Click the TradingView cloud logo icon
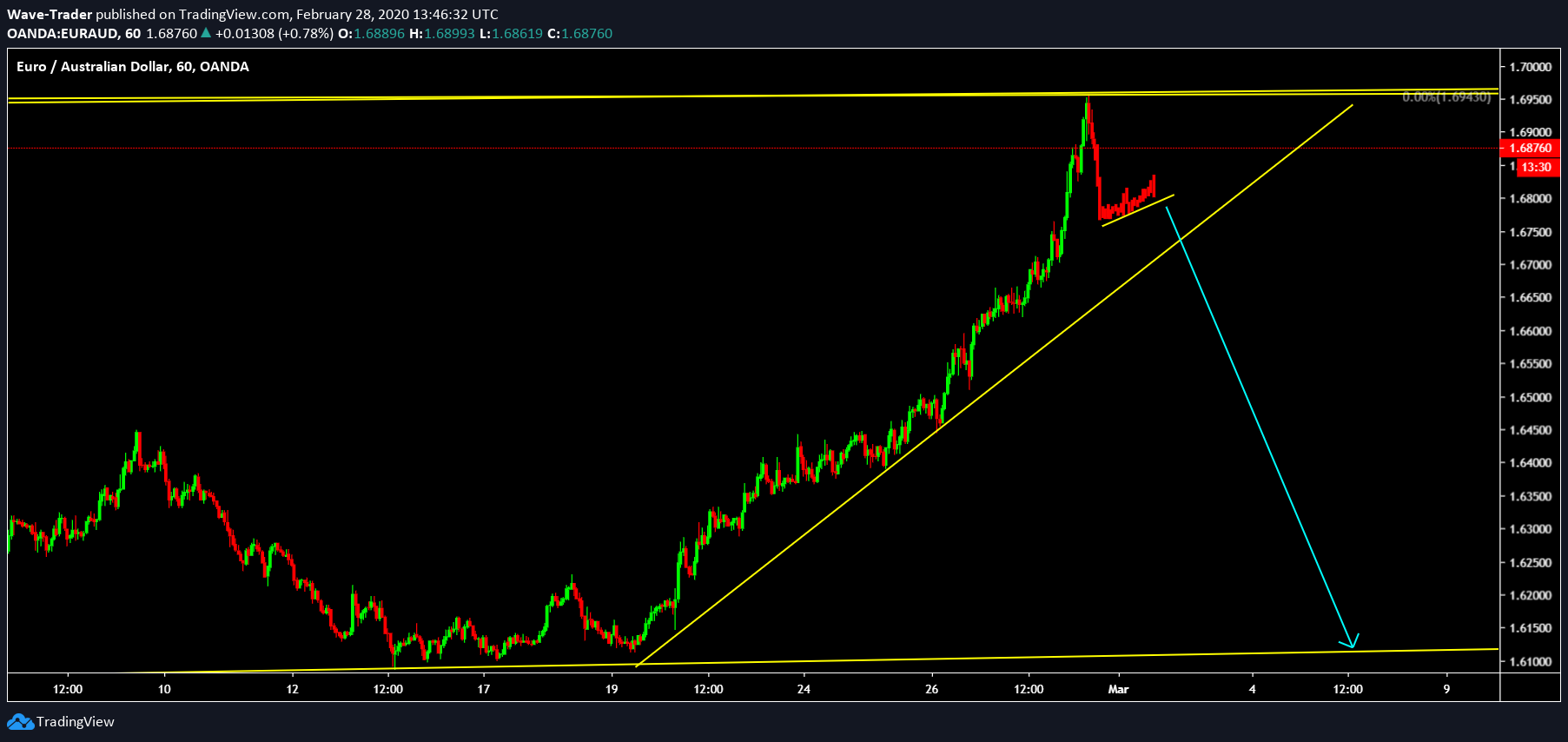 20,722
